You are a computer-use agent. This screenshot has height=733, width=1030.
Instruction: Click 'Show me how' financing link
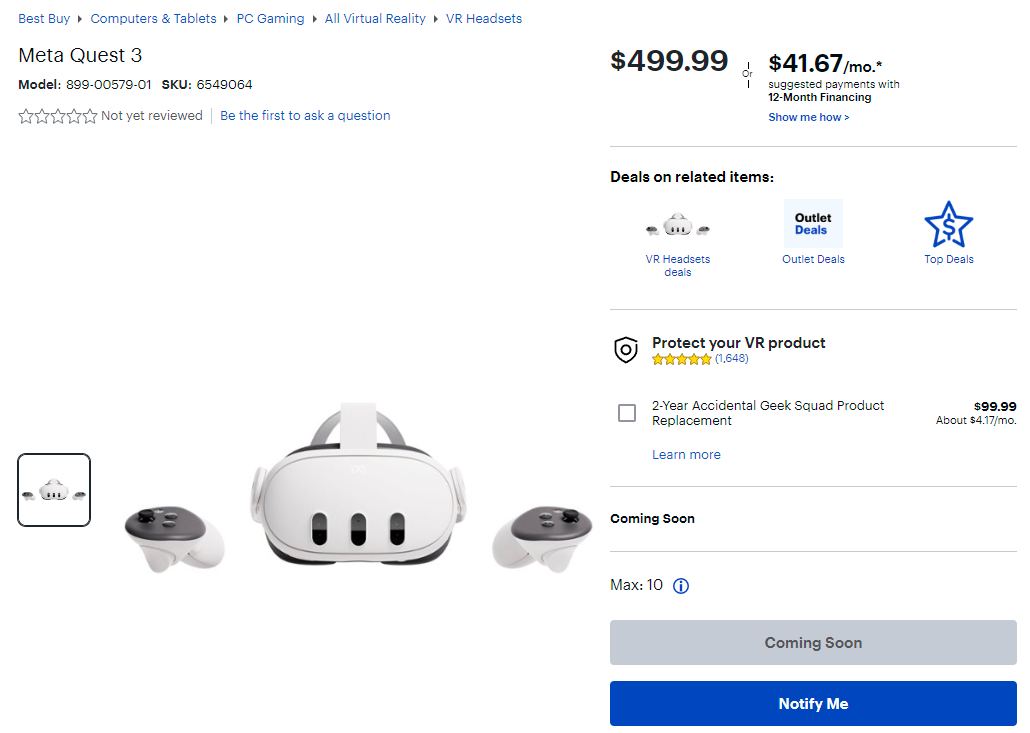[x=808, y=117]
